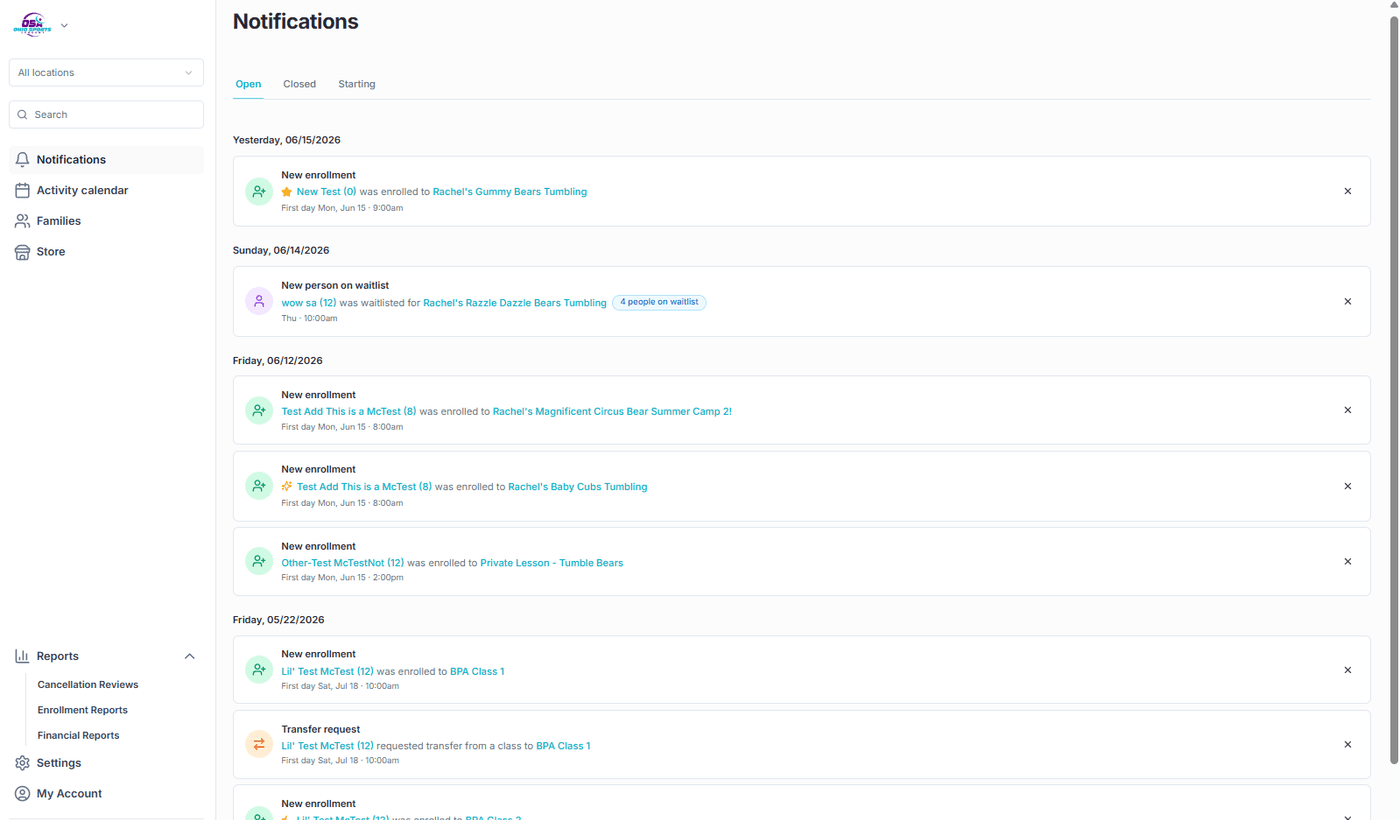Click the page vertical scrollbar
Screen dimensions: 1400x820
pyautogui.click(x=1394, y=390)
